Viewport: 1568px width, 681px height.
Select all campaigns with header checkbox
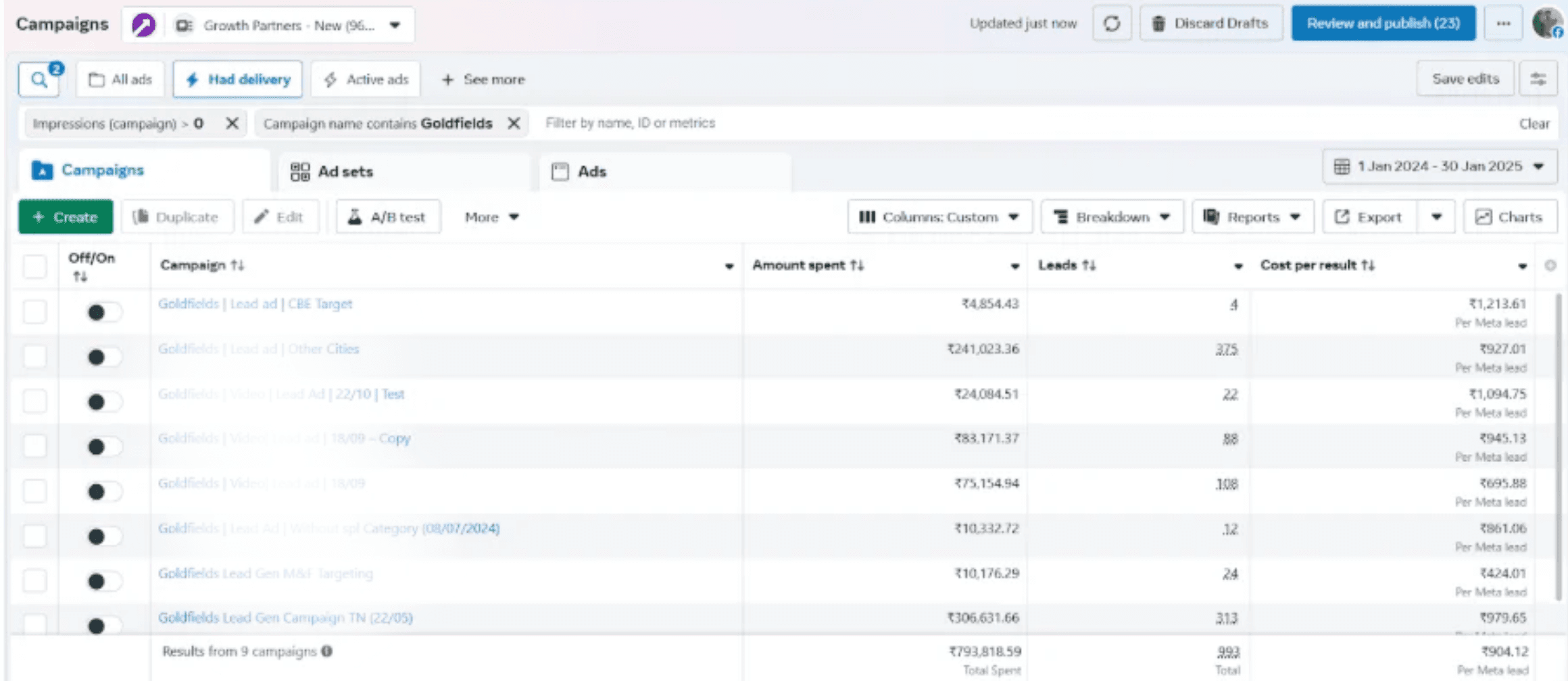(x=34, y=266)
